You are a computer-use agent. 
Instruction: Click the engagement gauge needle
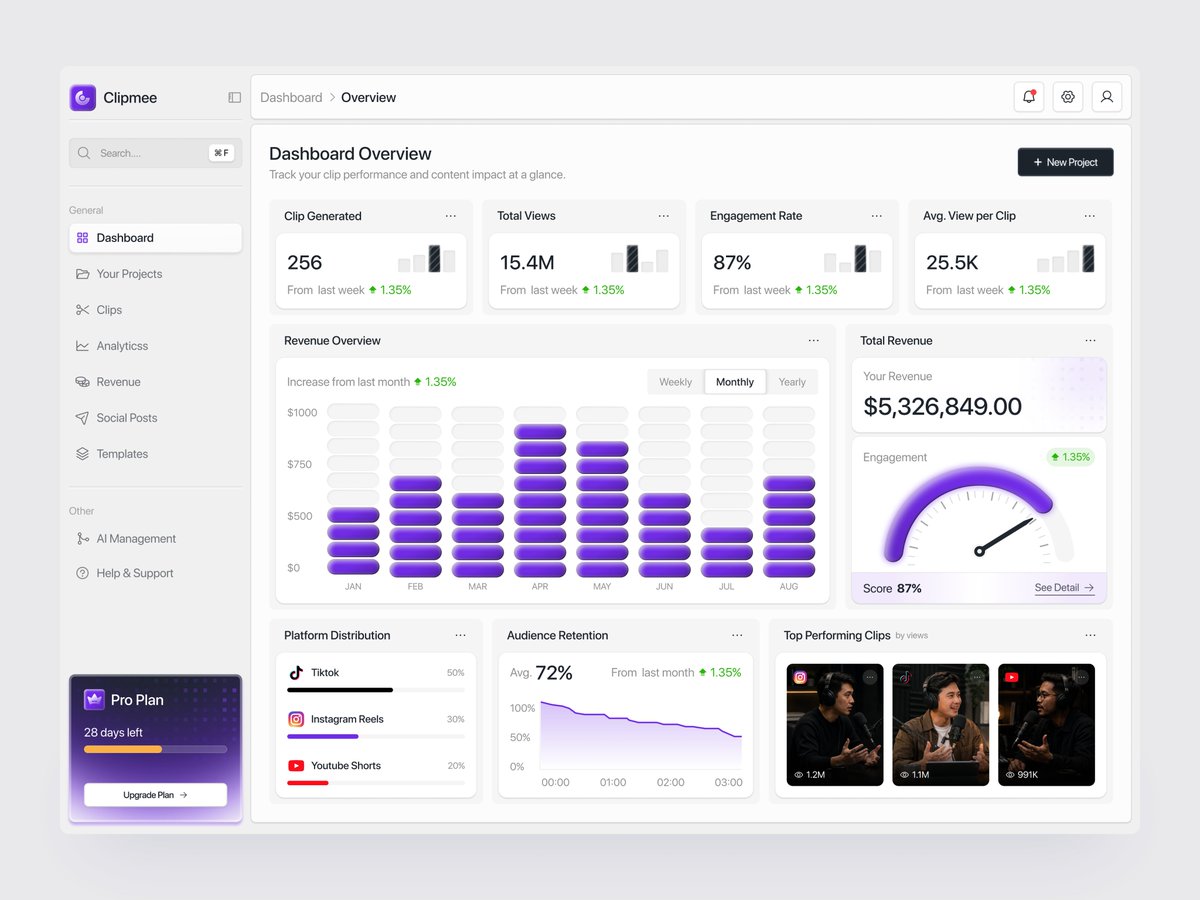point(1004,537)
